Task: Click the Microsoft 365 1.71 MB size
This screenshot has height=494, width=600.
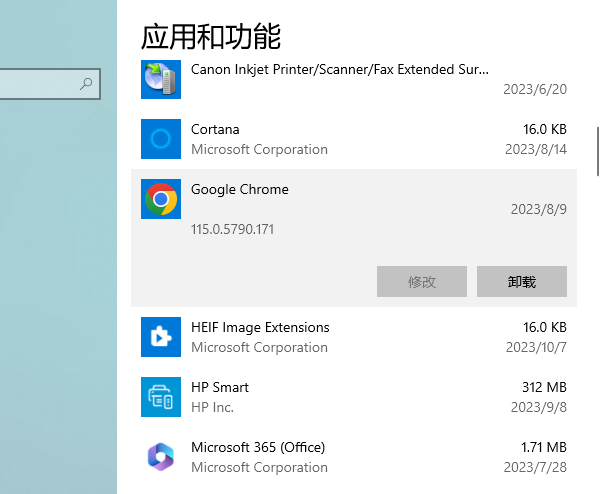Action: [544, 447]
